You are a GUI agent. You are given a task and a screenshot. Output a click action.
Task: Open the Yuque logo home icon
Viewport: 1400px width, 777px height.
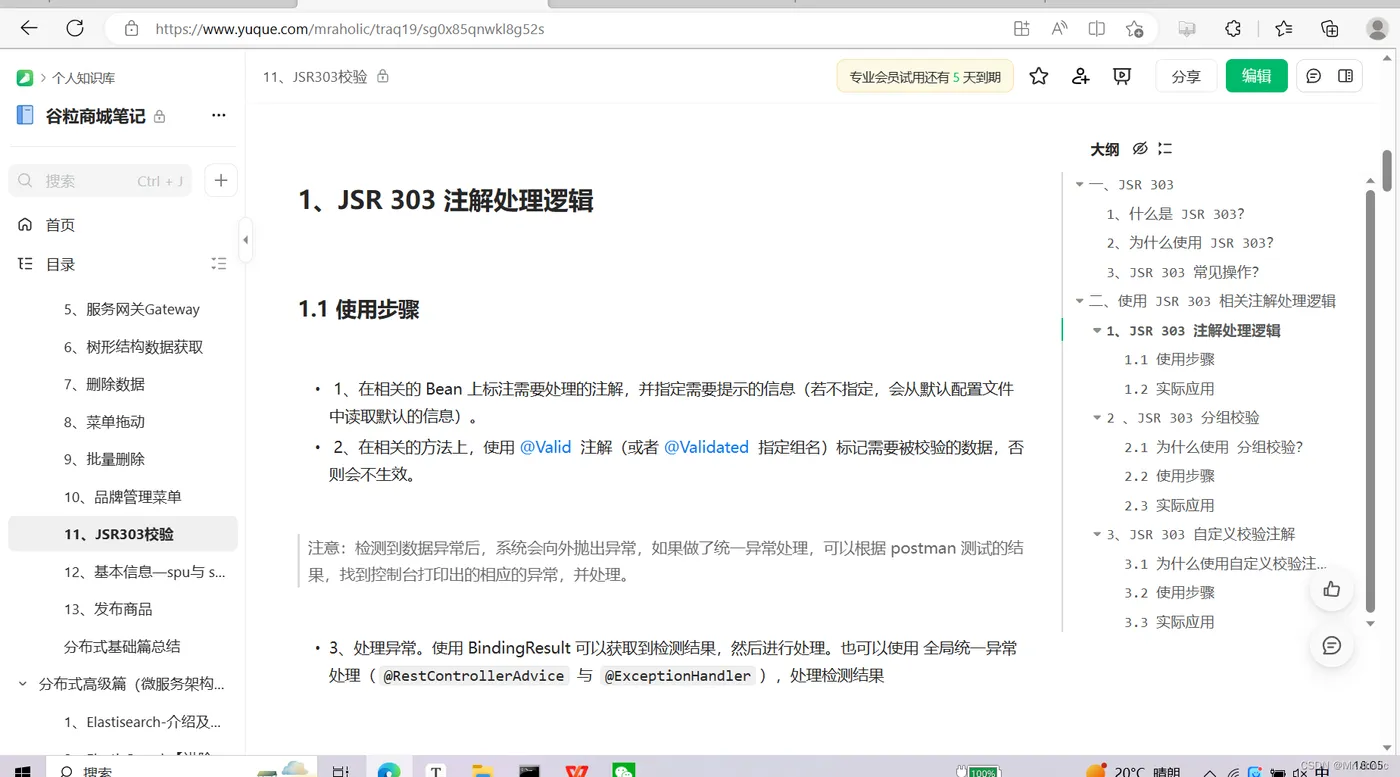(25, 78)
